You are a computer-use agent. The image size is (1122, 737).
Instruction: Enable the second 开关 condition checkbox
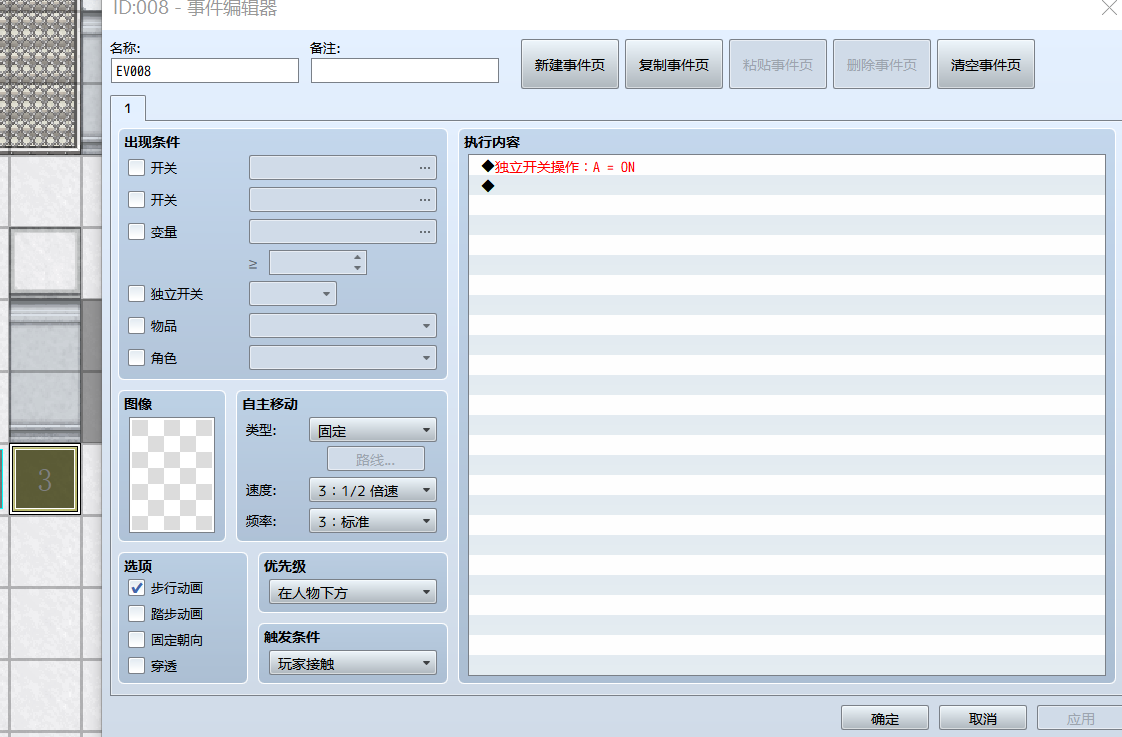[136, 199]
